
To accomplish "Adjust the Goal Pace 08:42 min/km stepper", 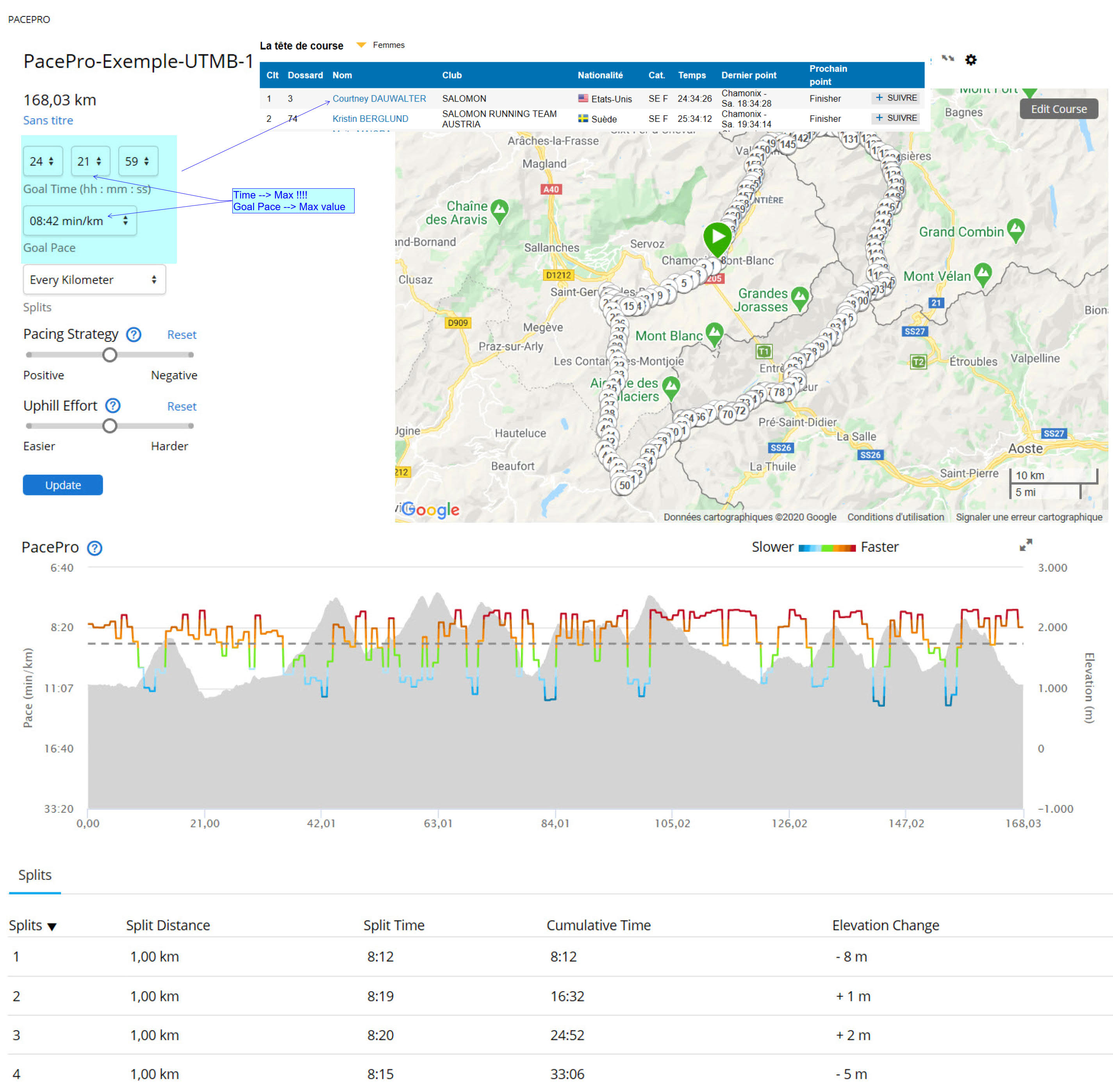I will tap(80, 221).
